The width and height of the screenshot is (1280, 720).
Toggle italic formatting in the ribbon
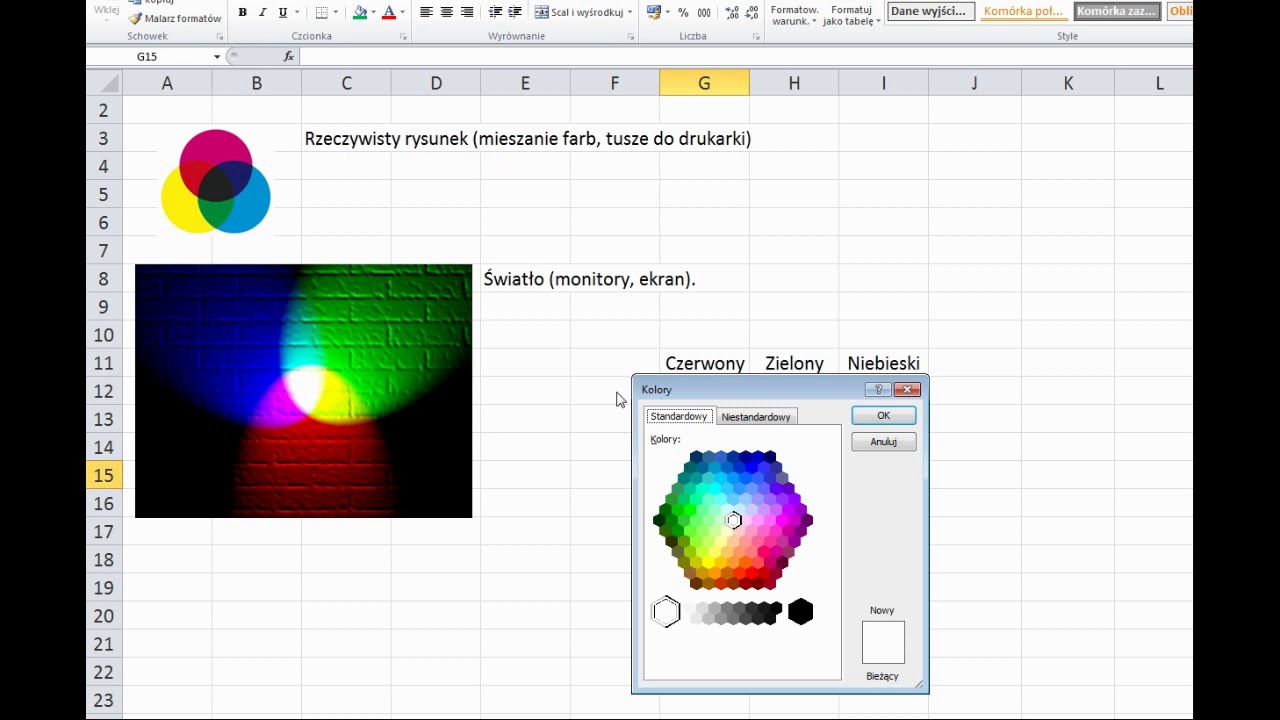click(262, 12)
